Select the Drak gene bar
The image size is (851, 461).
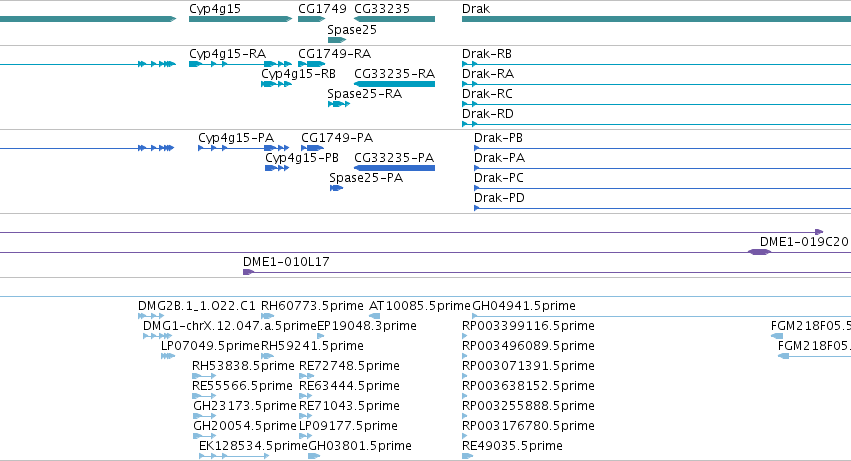(656, 19)
